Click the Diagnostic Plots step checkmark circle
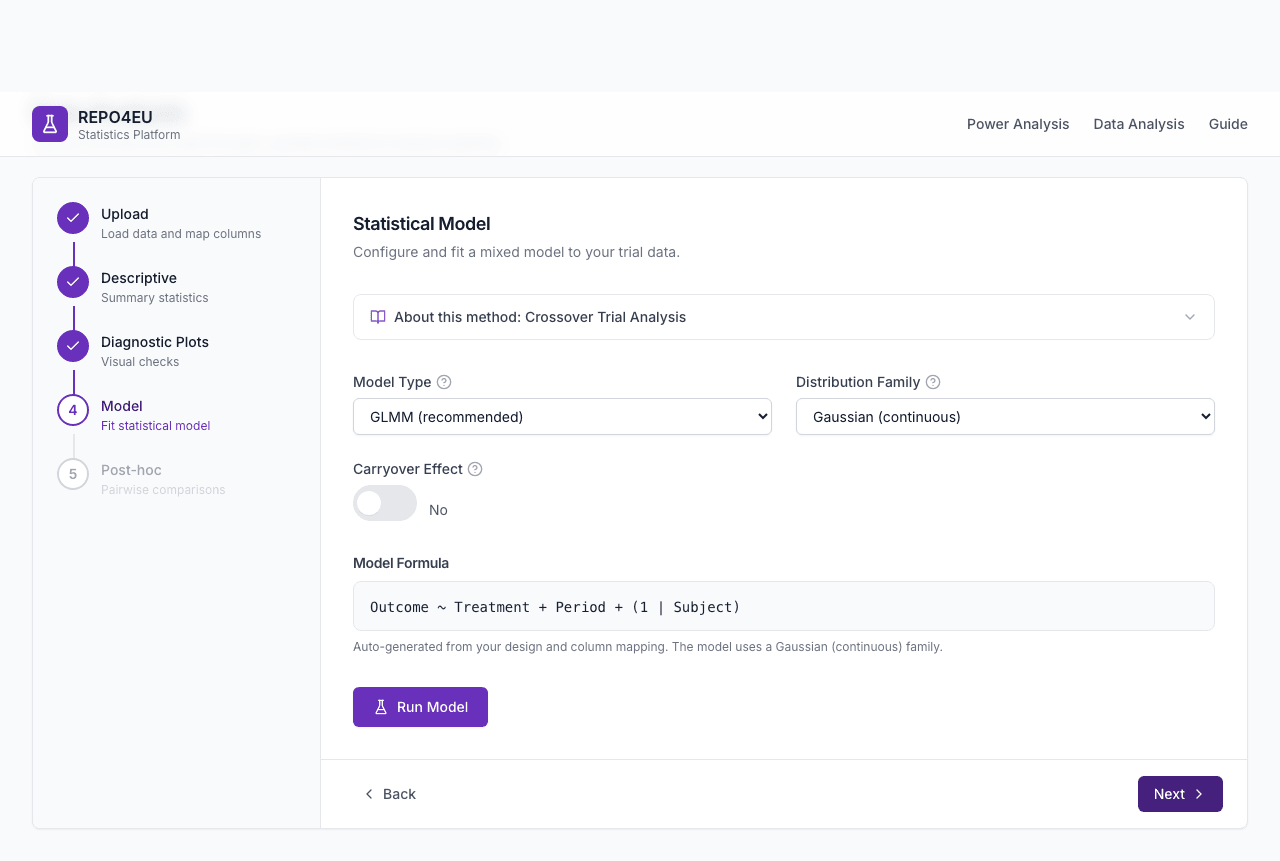 [x=73, y=346]
